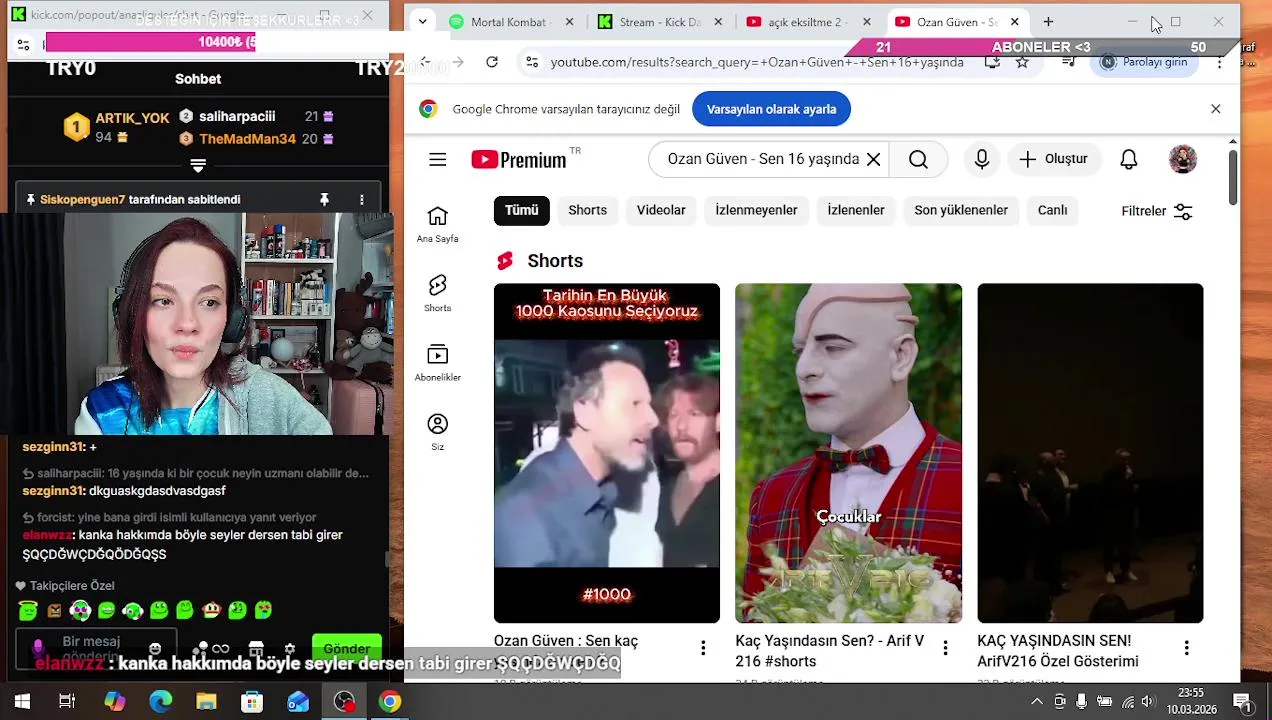Dismiss the default browser notification bar
The image size is (1272, 720).
pyautogui.click(x=1215, y=109)
